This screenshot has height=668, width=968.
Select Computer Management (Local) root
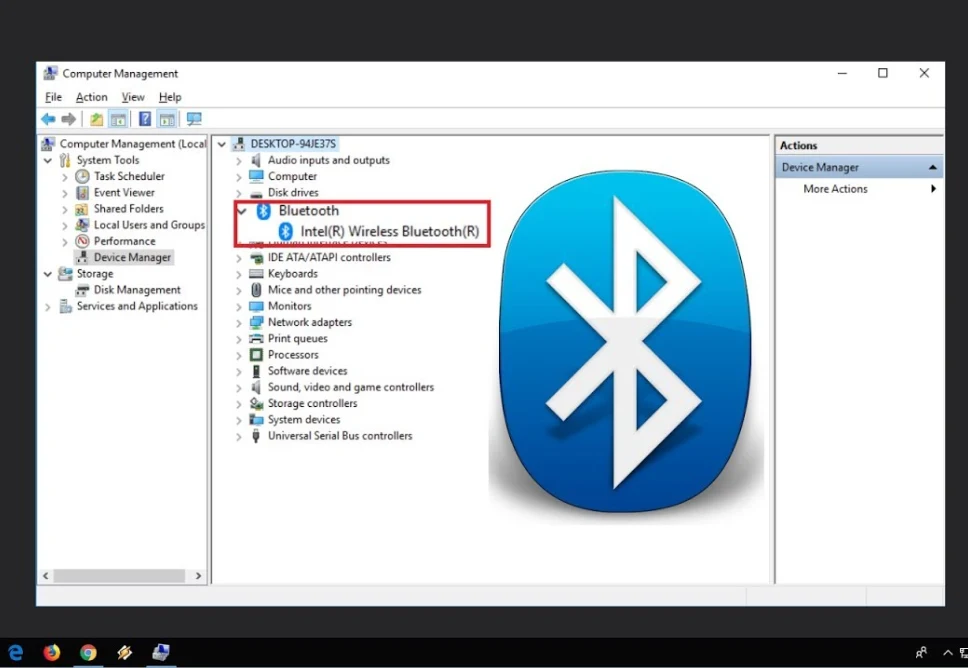tap(133, 144)
